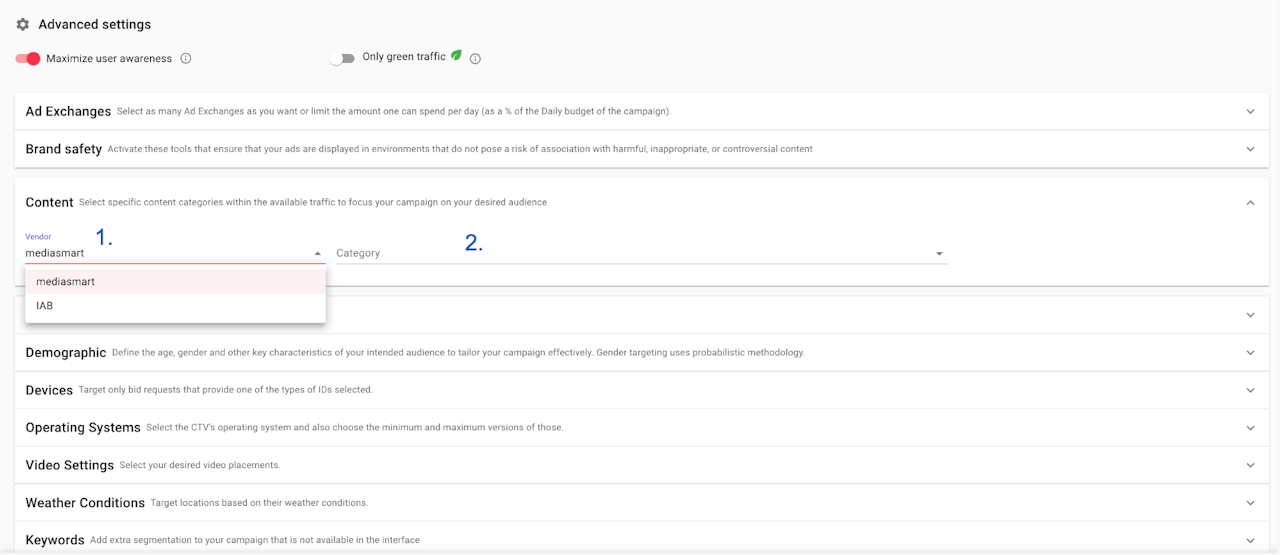Open Weather Conditions section
This screenshot has height=555, width=1280.
[x=1250, y=502]
